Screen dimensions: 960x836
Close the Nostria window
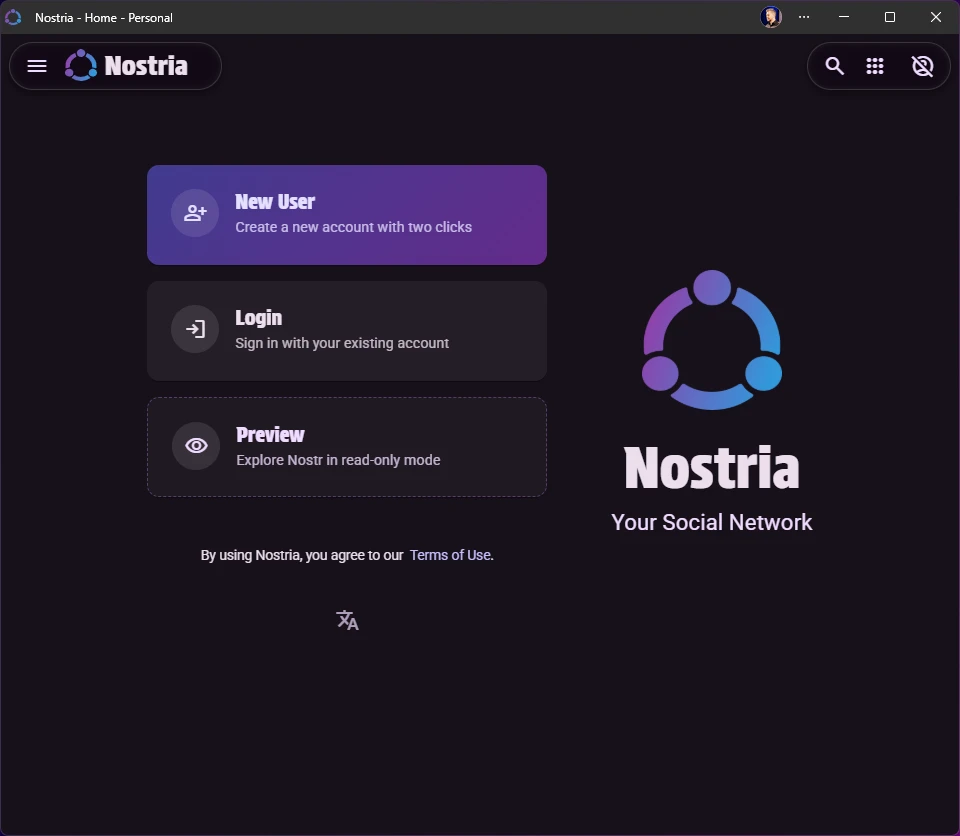click(x=936, y=17)
